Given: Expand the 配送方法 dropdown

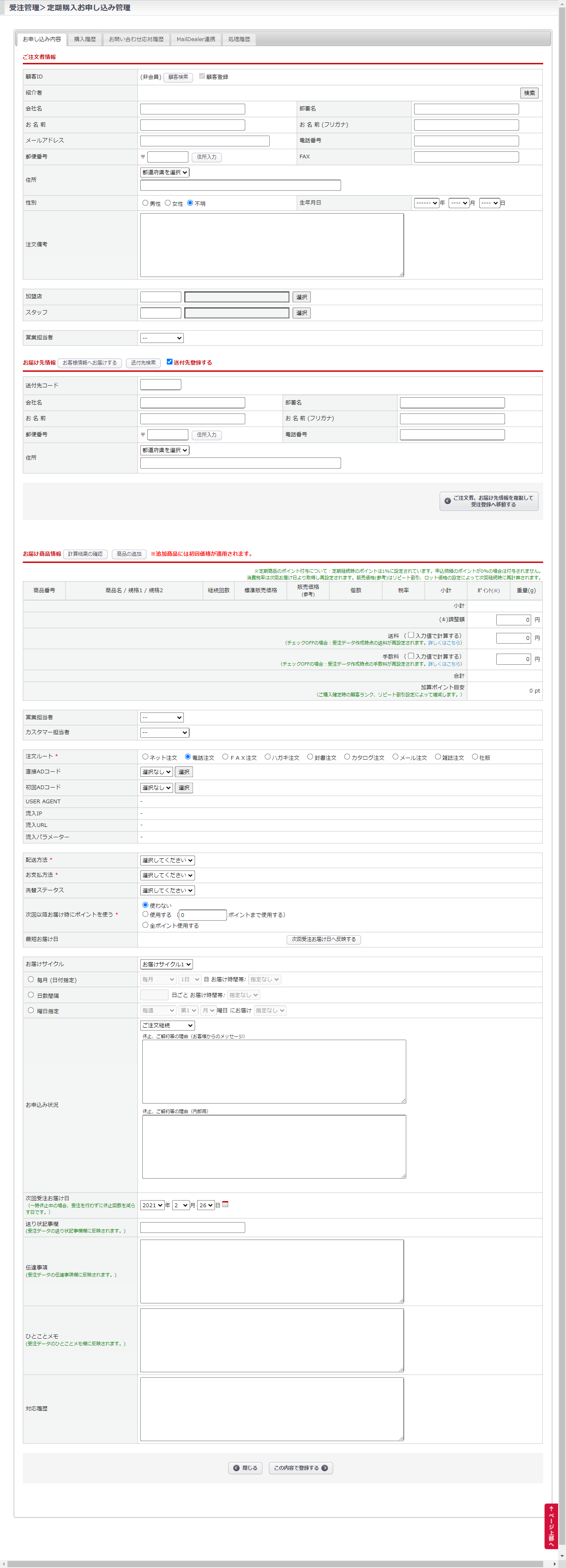Looking at the screenshot, I should point(168,860).
